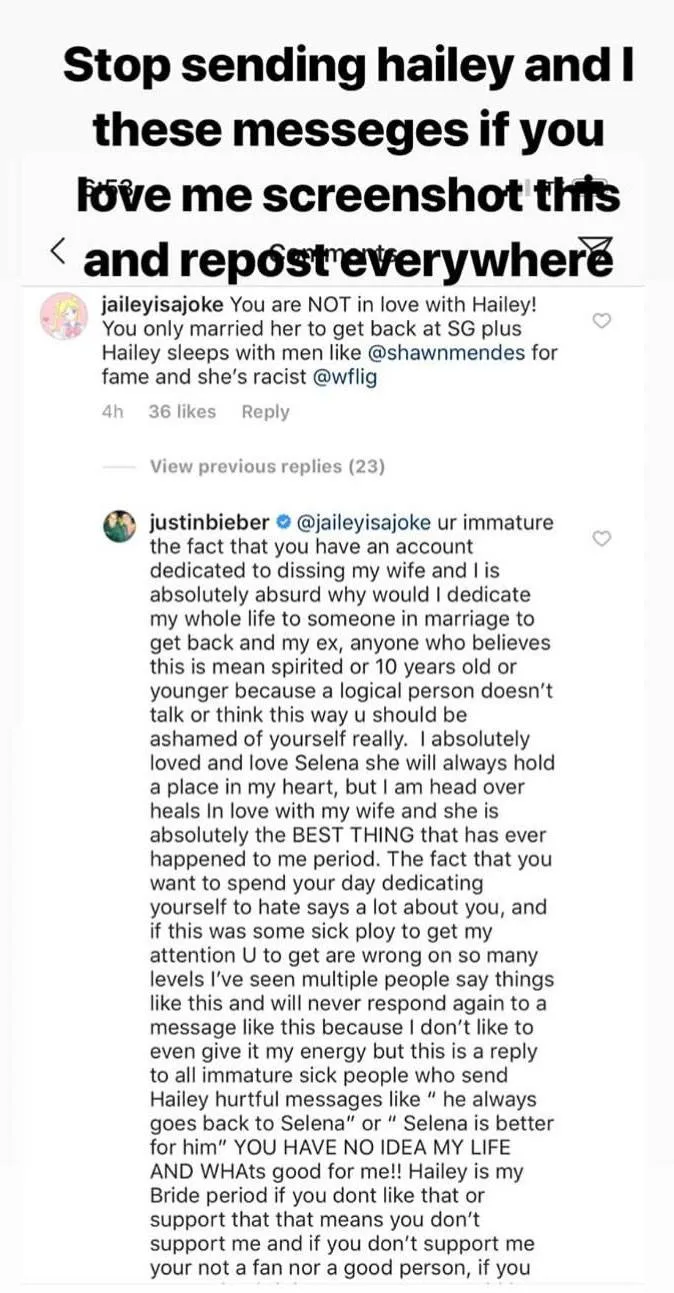Click the 4h timestamp on the comment

click(x=112, y=412)
